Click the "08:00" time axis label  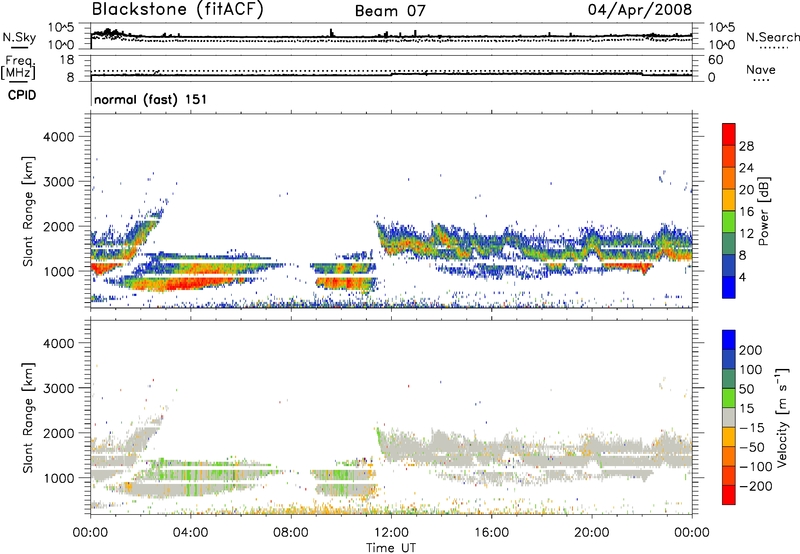point(291,533)
